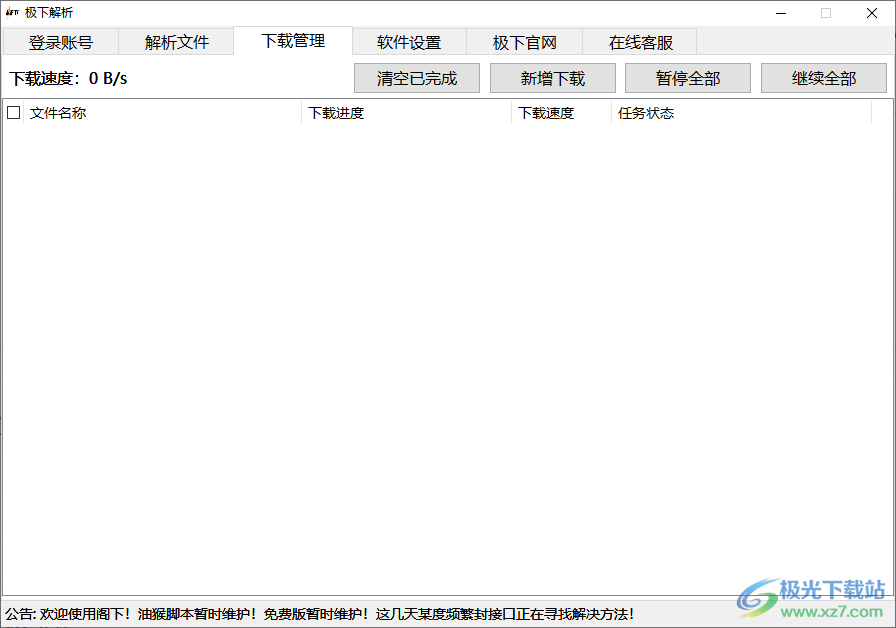Go to the 极下官网 tab

(x=525, y=42)
